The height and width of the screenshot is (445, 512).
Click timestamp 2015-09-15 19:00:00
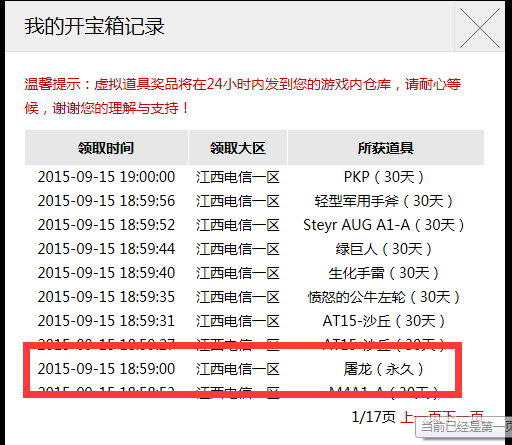(106, 177)
